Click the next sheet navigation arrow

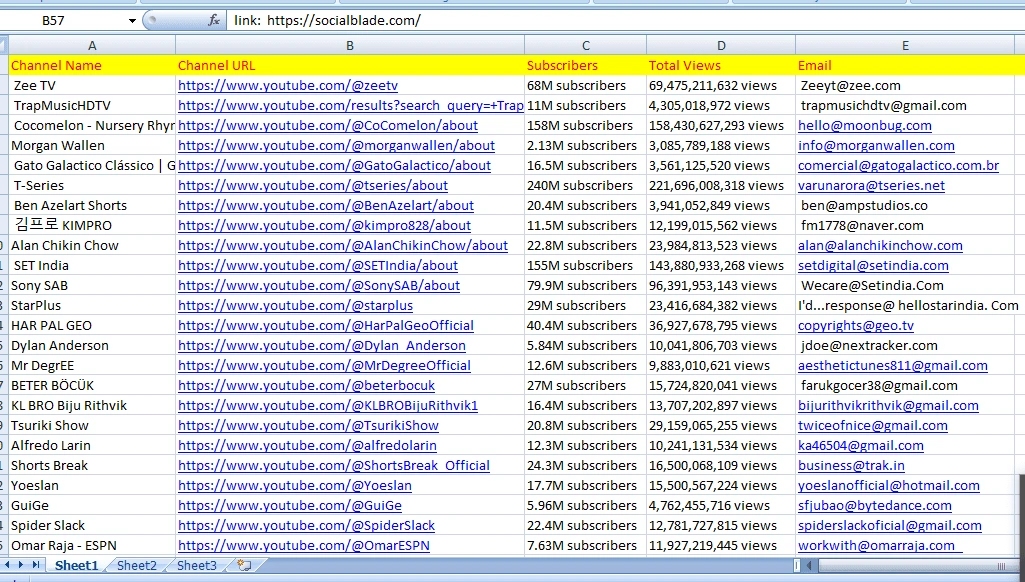pyautogui.click(x=22, y=565)
